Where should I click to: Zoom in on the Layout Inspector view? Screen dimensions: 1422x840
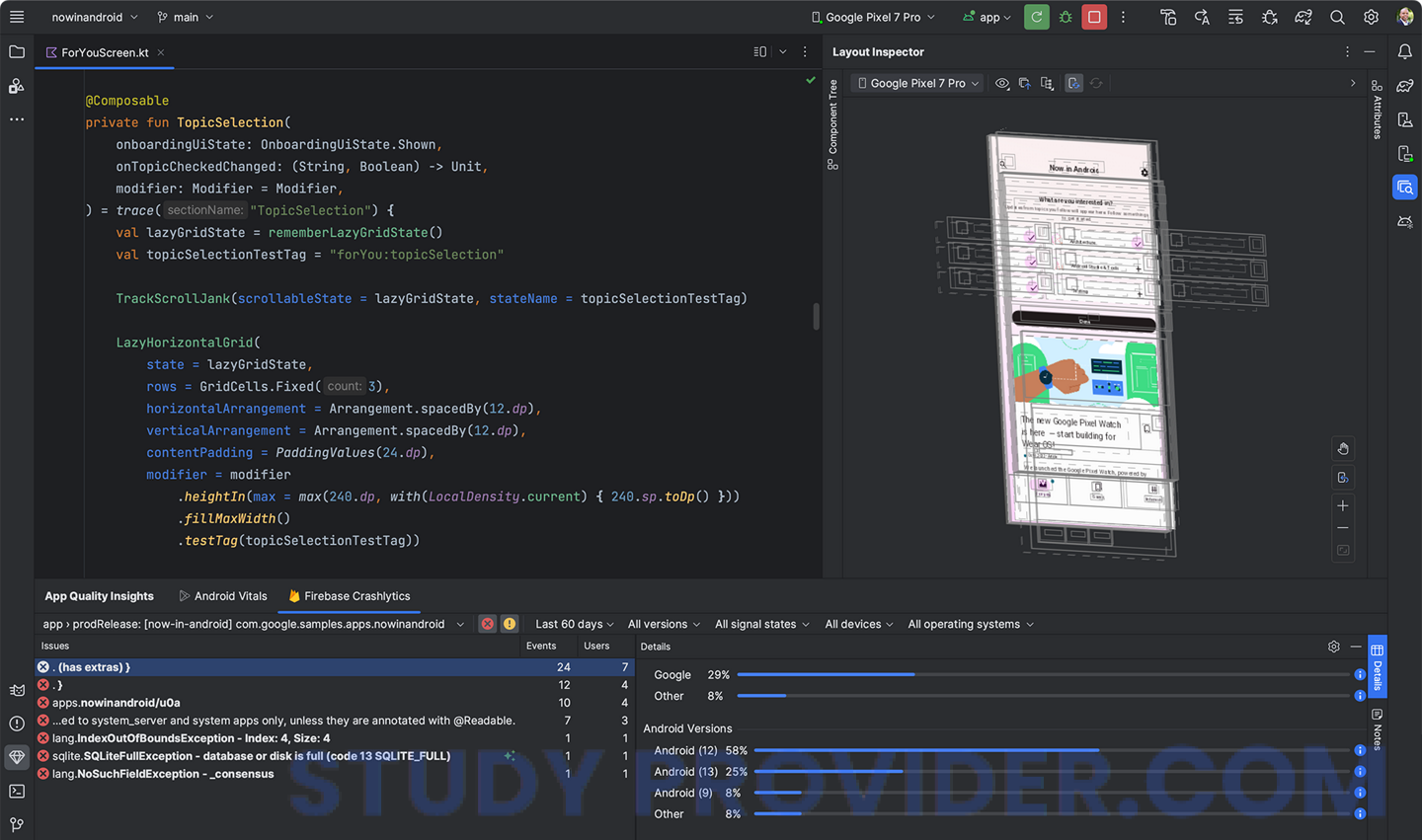1343,505
